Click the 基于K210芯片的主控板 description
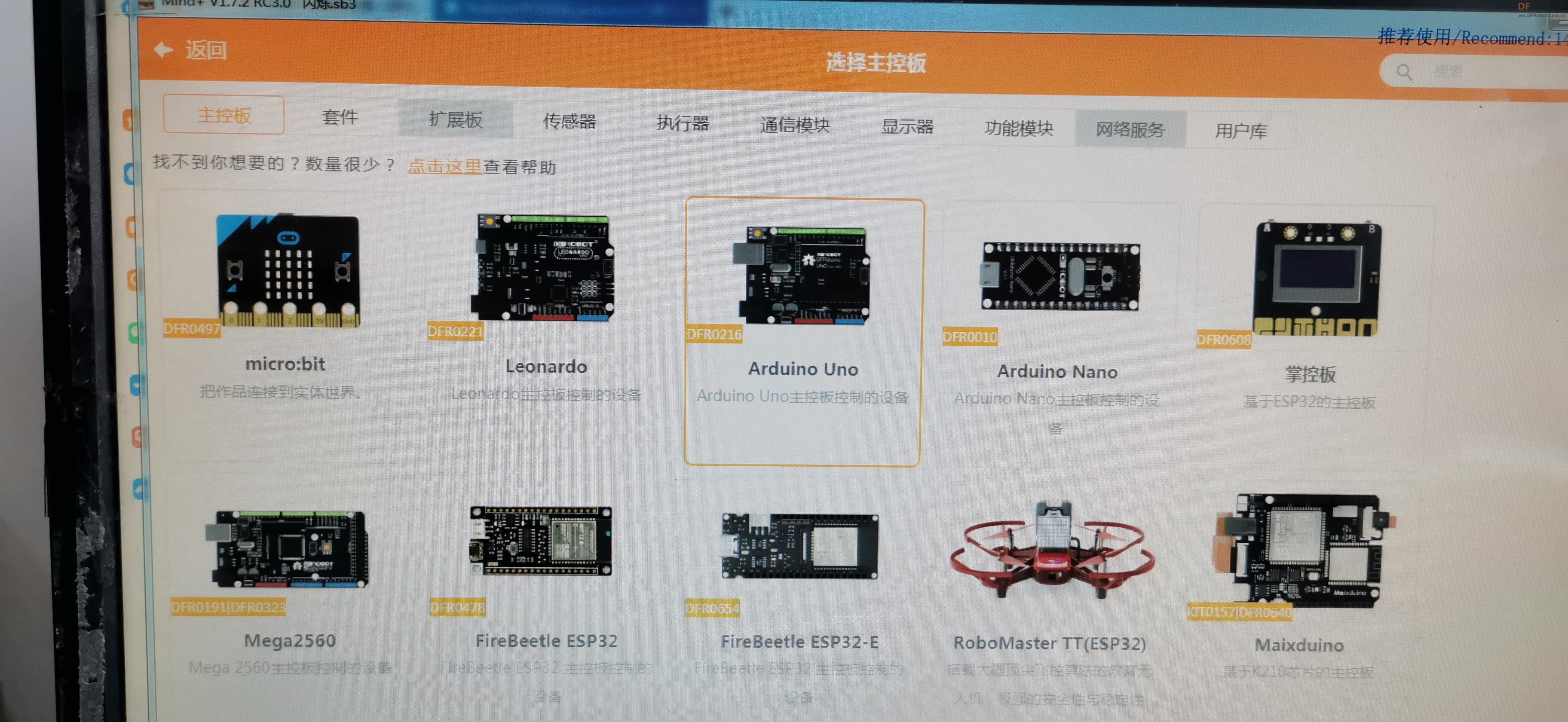1568x722 pixels. (1298, 672)
